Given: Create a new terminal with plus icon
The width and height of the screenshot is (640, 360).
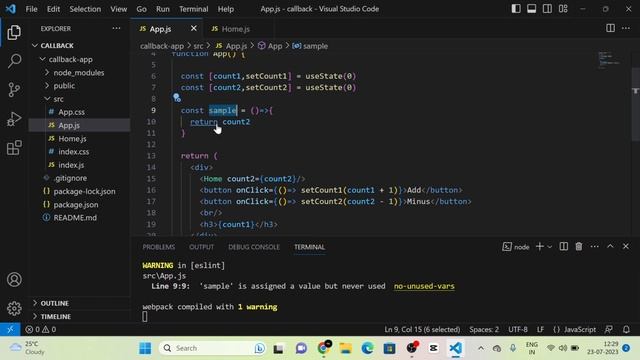Looking at the screenshot, I should point(540,246).
